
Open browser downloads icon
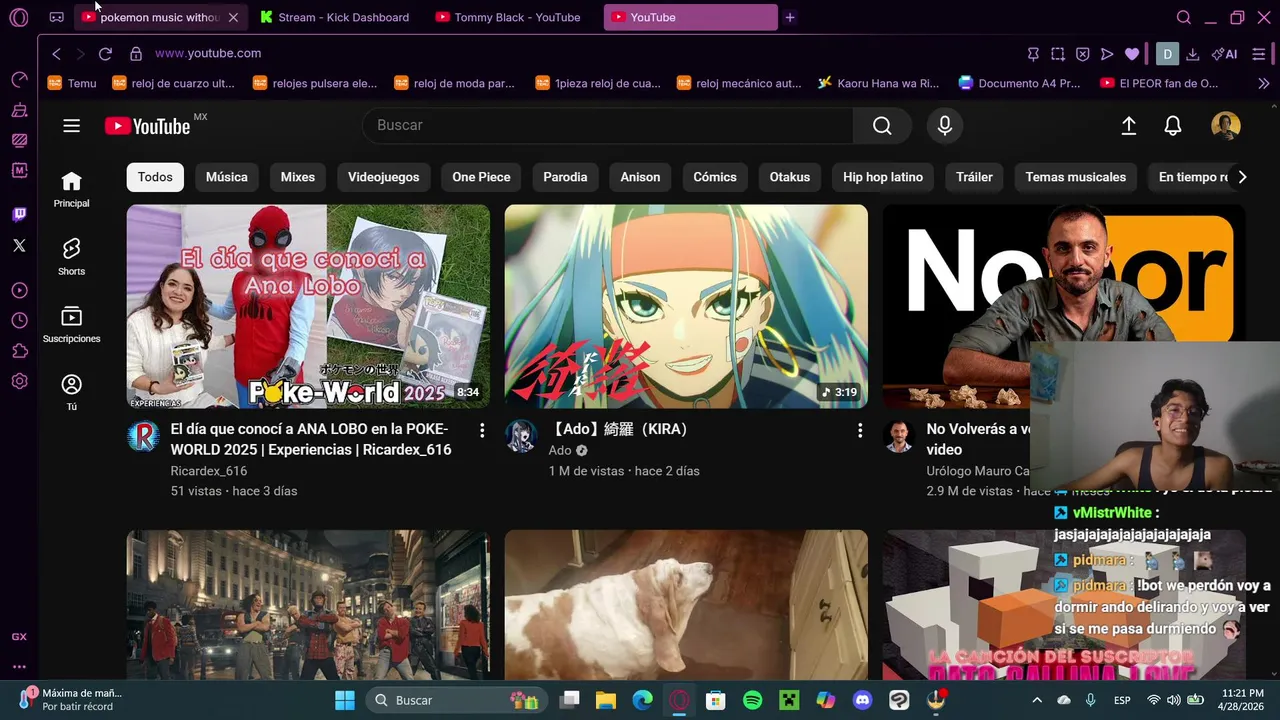pos(1193,54)
